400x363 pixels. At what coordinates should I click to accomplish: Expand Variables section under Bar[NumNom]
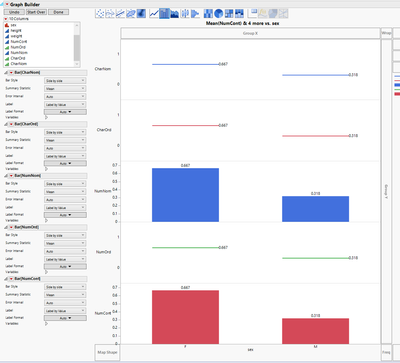(x=46, y=220)
